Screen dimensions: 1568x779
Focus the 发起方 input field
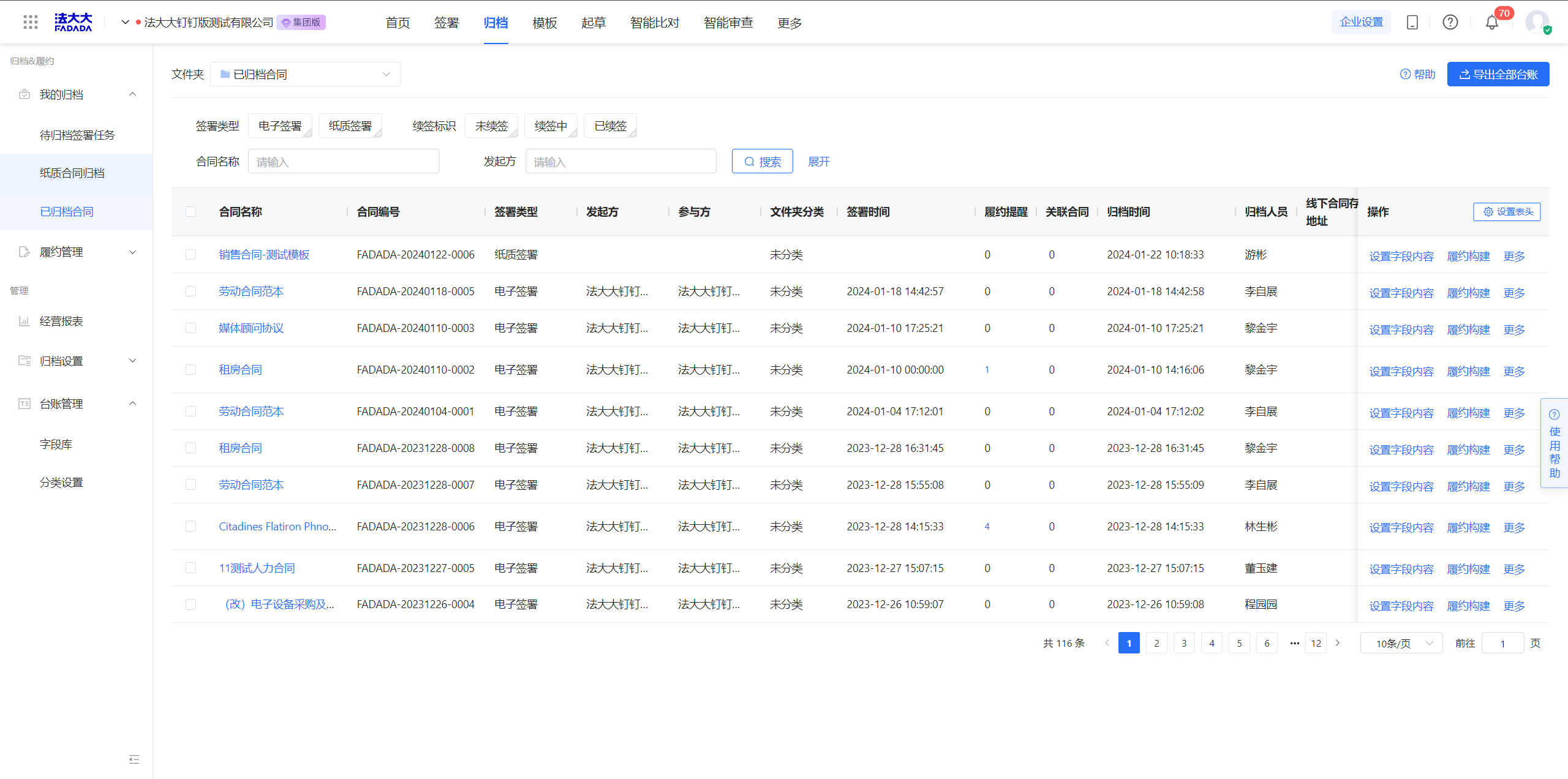[x=620, y=162]
